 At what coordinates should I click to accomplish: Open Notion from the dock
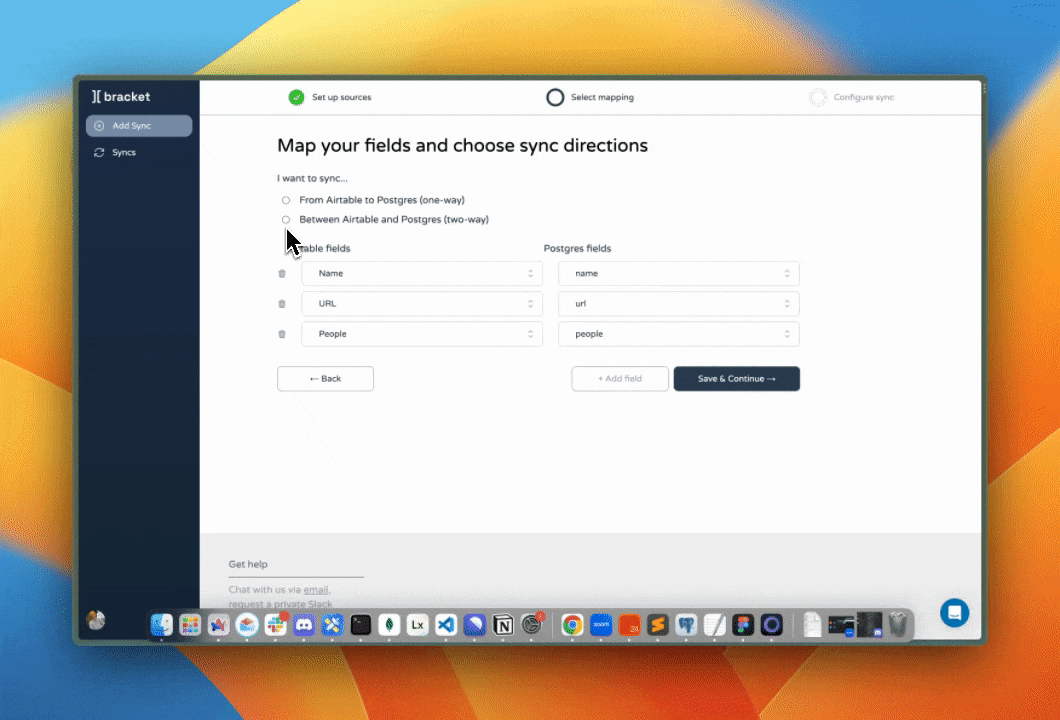click(503, 625)
